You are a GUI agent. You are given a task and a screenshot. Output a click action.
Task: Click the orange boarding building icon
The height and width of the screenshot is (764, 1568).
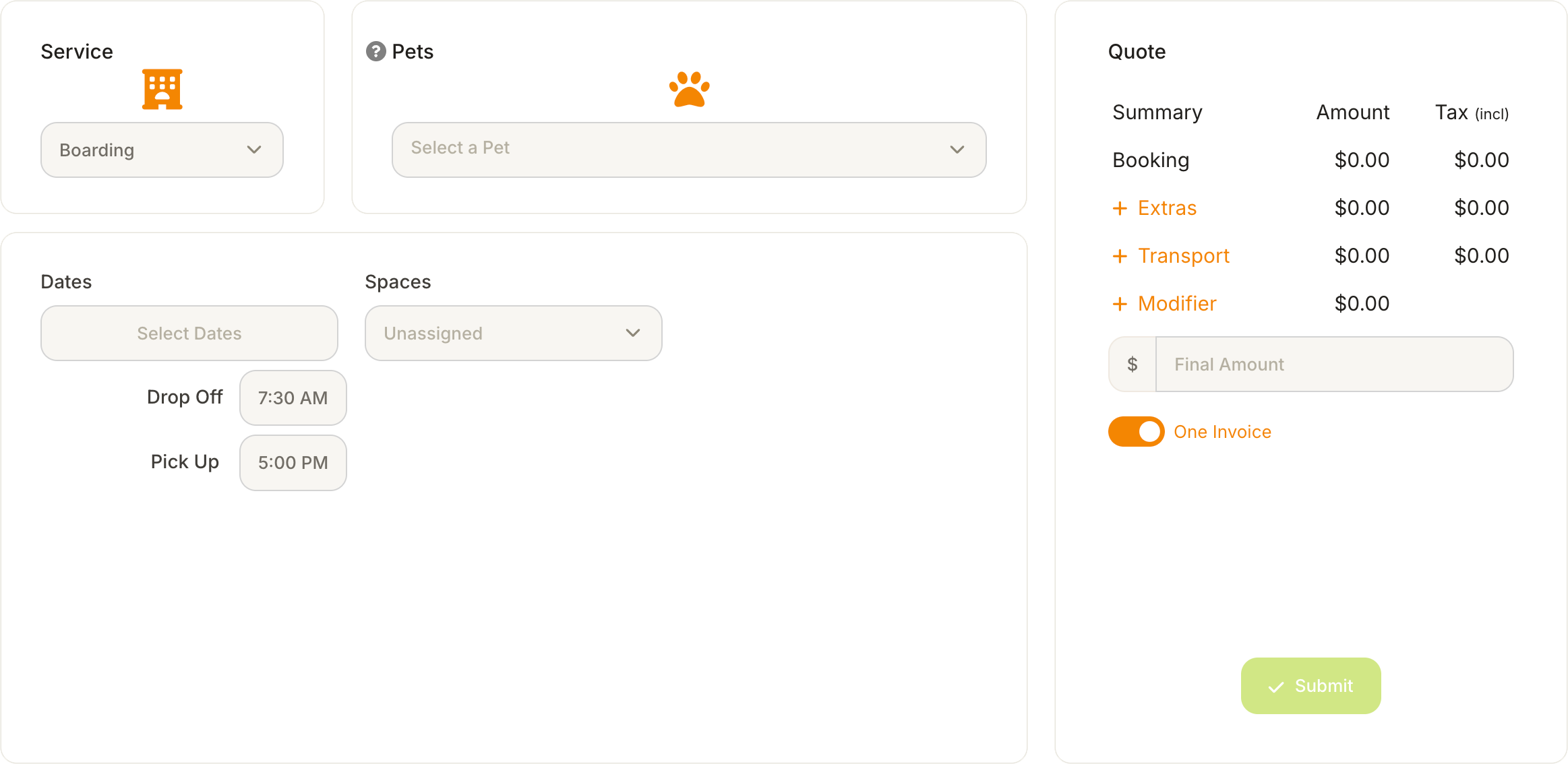coord(162,89)
